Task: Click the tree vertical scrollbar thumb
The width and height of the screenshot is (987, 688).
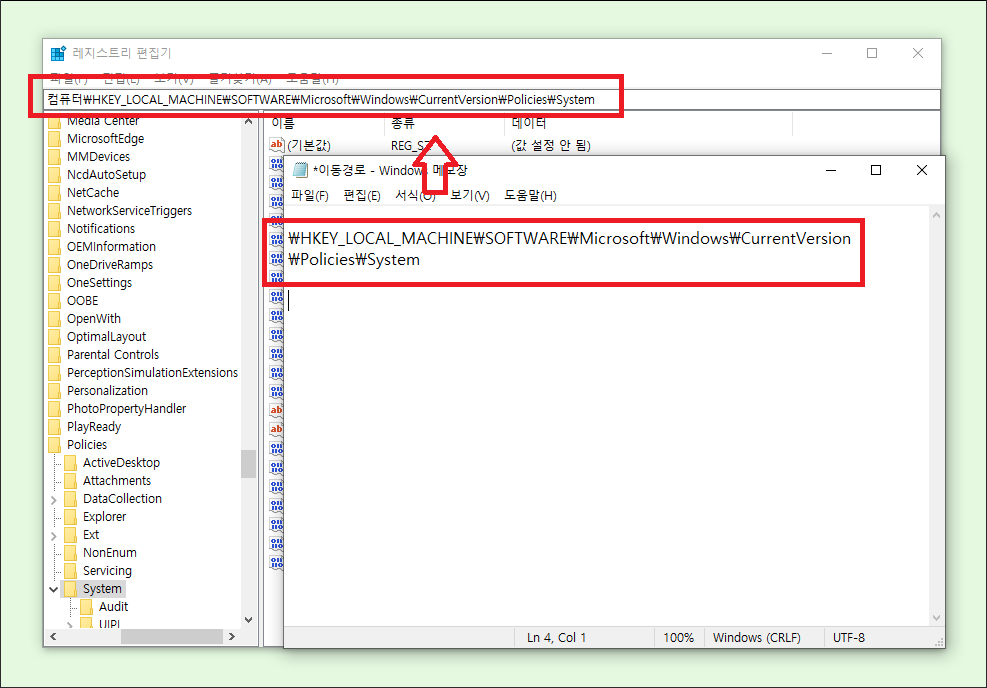Action: (248, 464)
